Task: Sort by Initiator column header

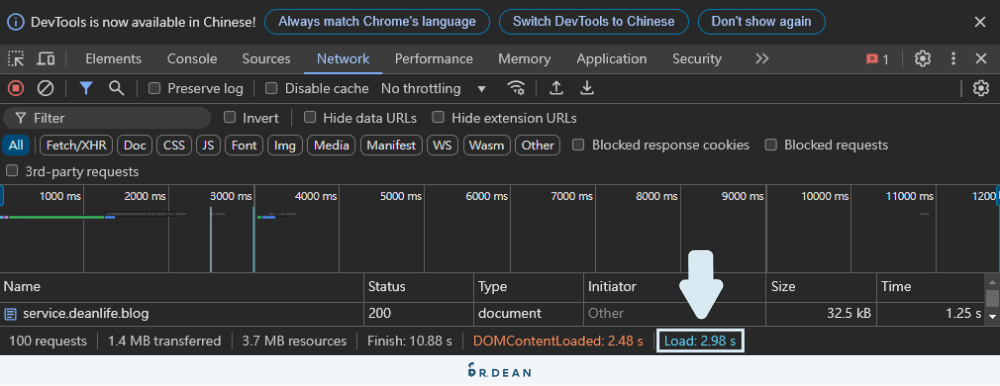Action: tap(674, 287)
